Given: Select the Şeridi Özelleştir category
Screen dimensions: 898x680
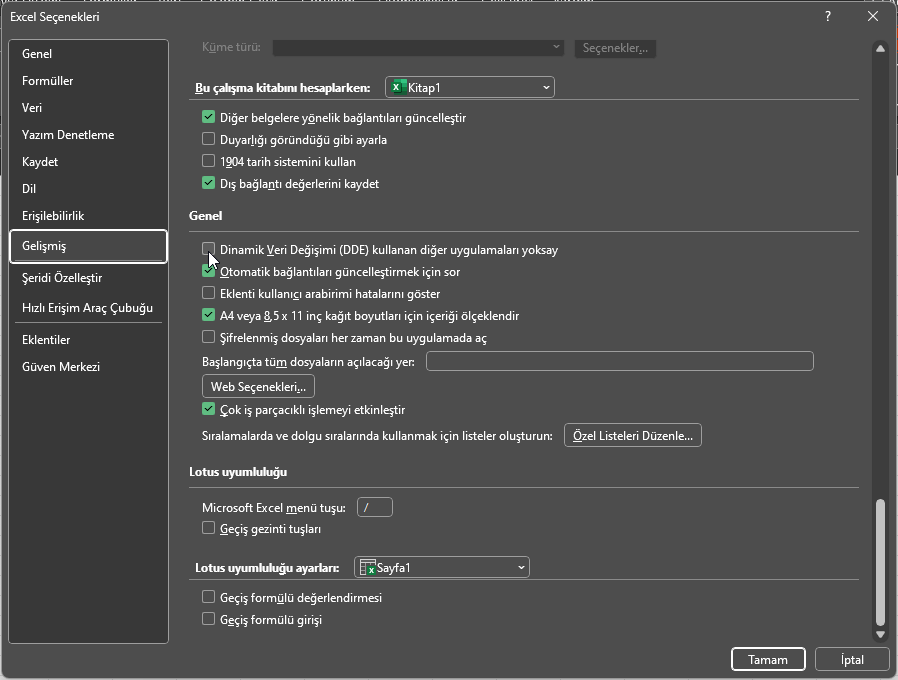Looking at the screenshot, I should [x=66, y=278].
